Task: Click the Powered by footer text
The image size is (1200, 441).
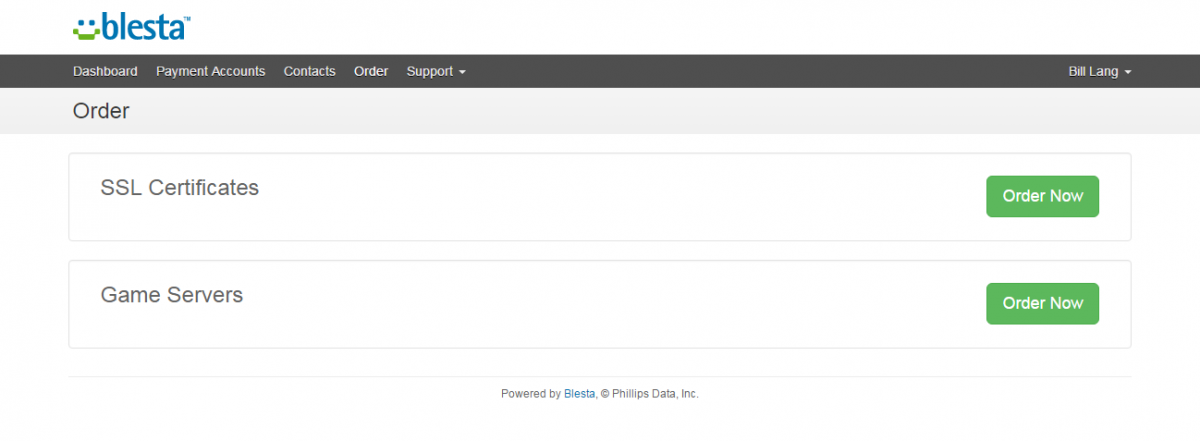Action: click(531, 394)
